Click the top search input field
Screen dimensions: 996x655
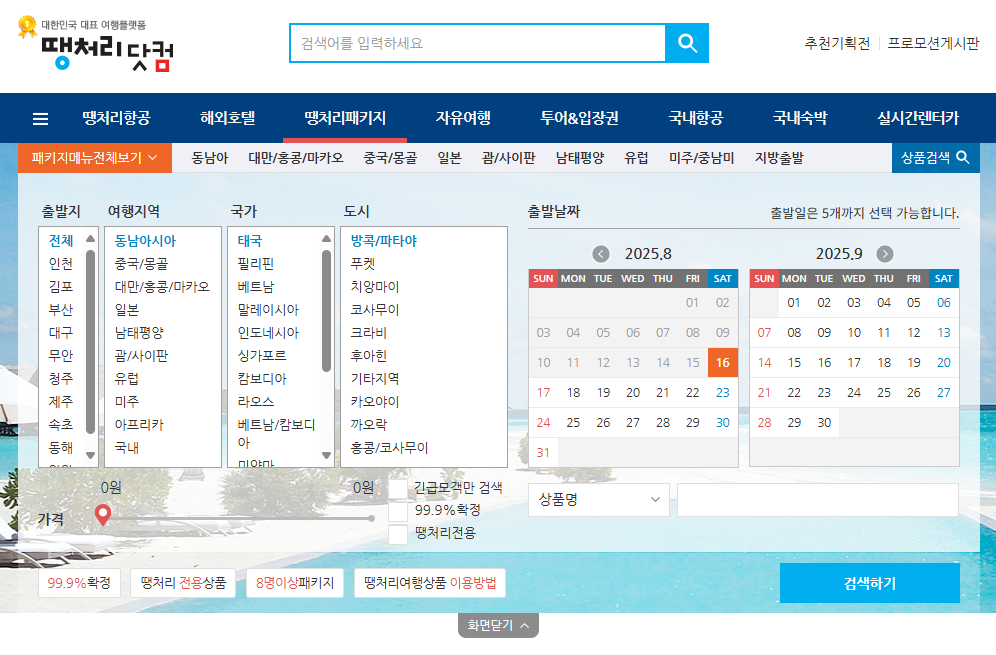pos(477,43)
